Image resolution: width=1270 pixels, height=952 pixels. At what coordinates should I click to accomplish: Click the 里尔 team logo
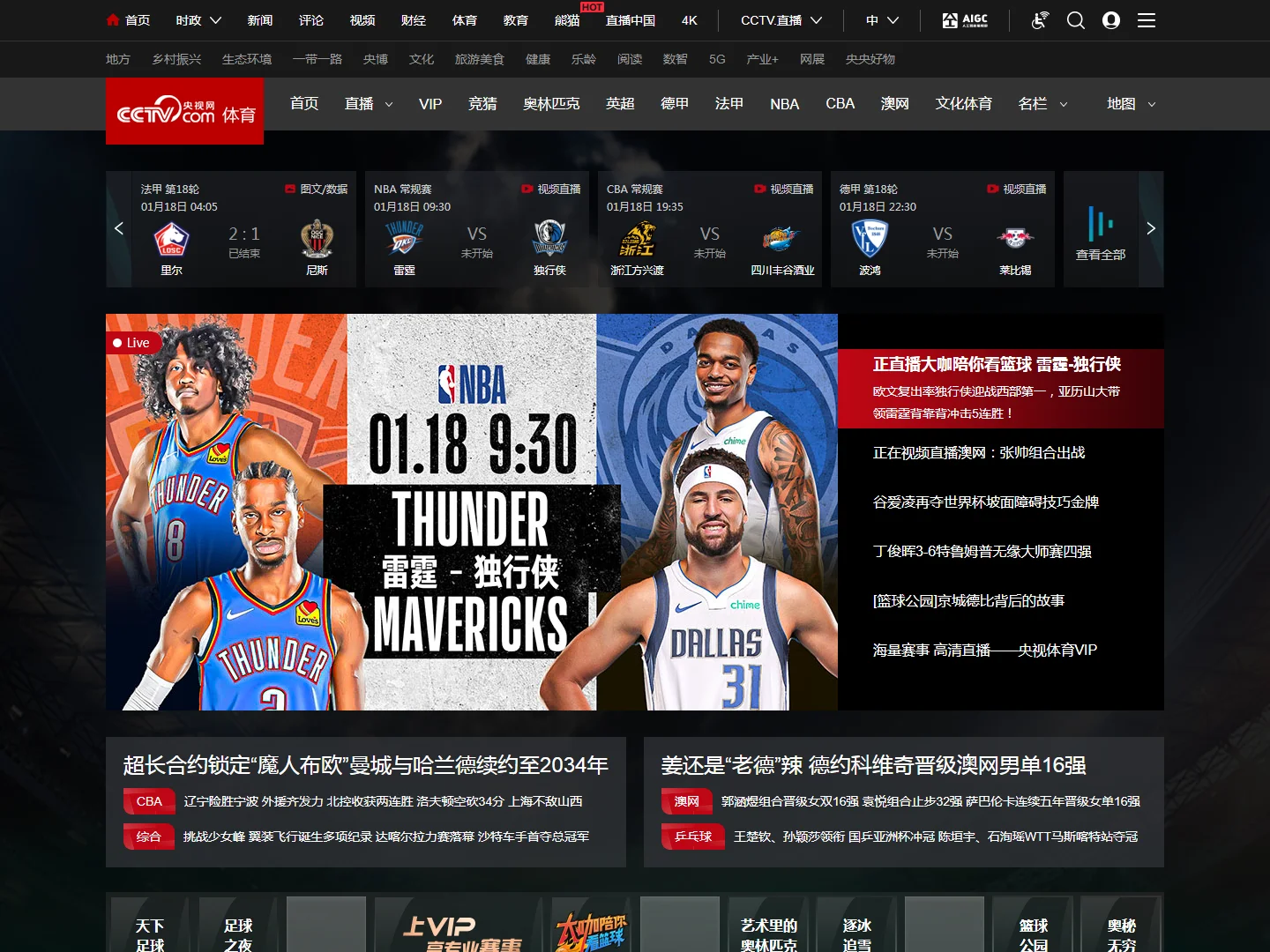tap(172, 240)
